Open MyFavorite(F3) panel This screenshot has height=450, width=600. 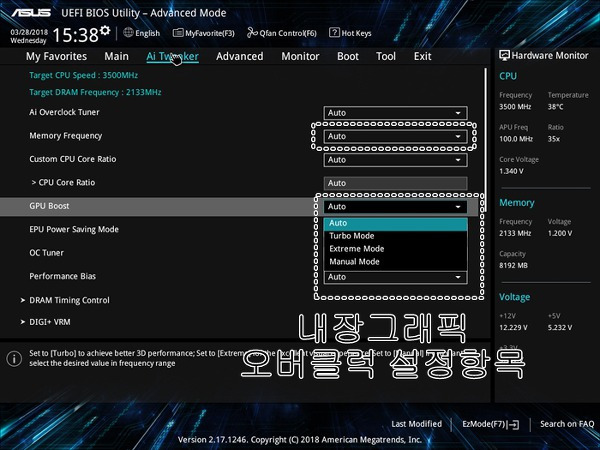pos(204,33)
